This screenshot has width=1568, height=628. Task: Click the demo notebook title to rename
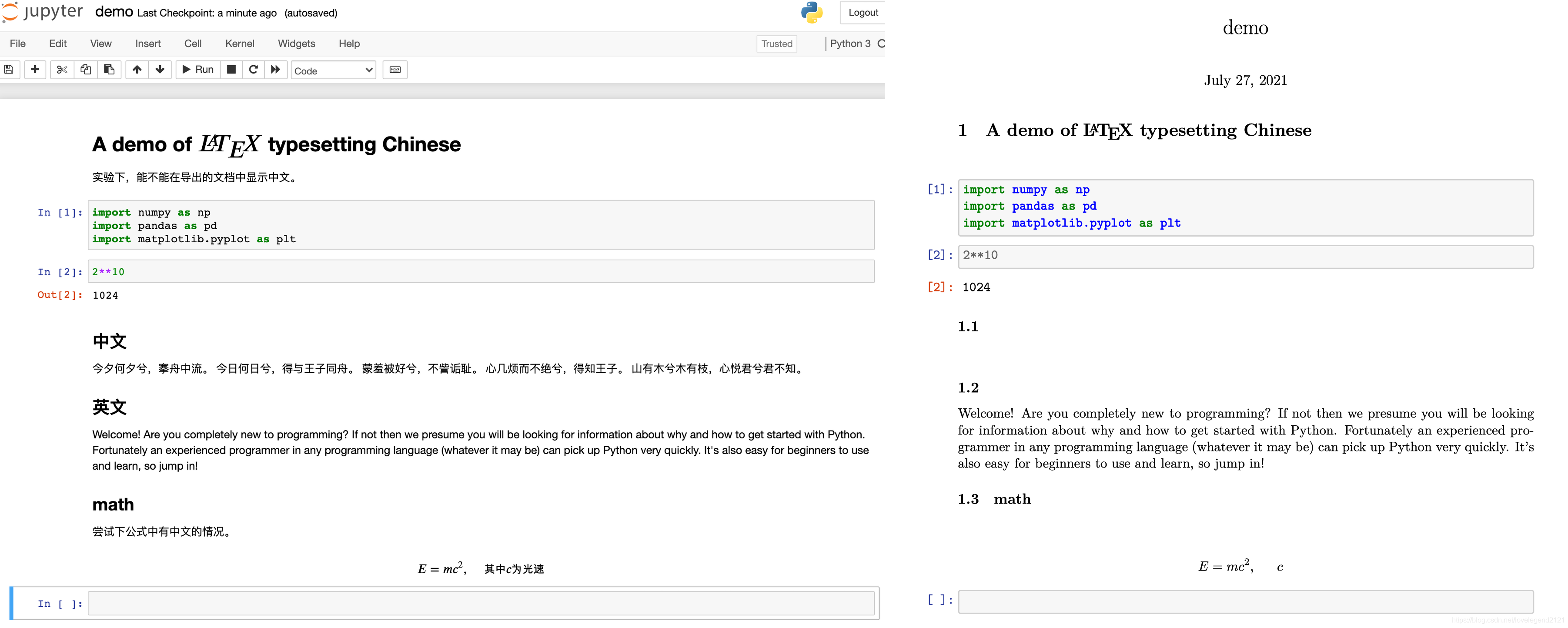[114, 12]
